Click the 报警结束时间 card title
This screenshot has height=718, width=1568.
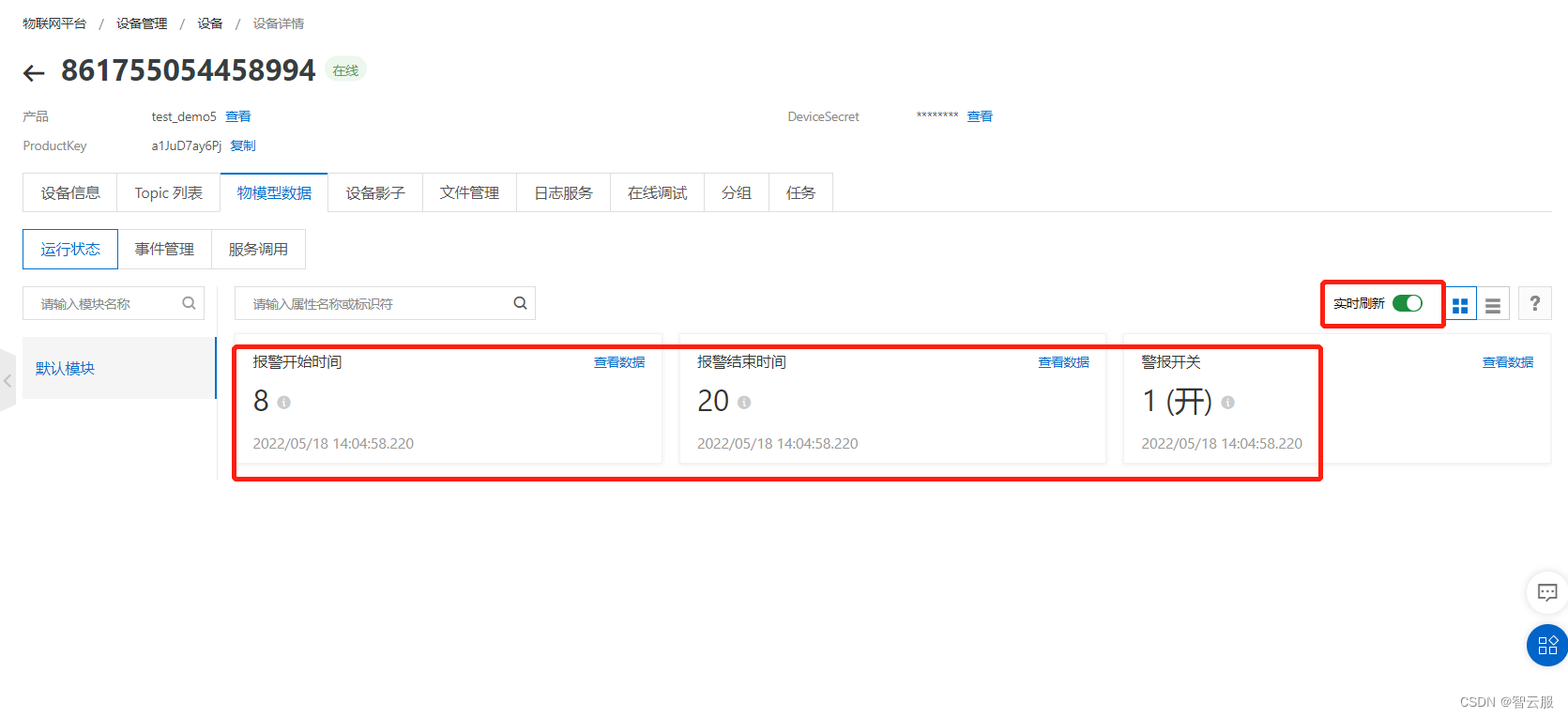(741, 362)
